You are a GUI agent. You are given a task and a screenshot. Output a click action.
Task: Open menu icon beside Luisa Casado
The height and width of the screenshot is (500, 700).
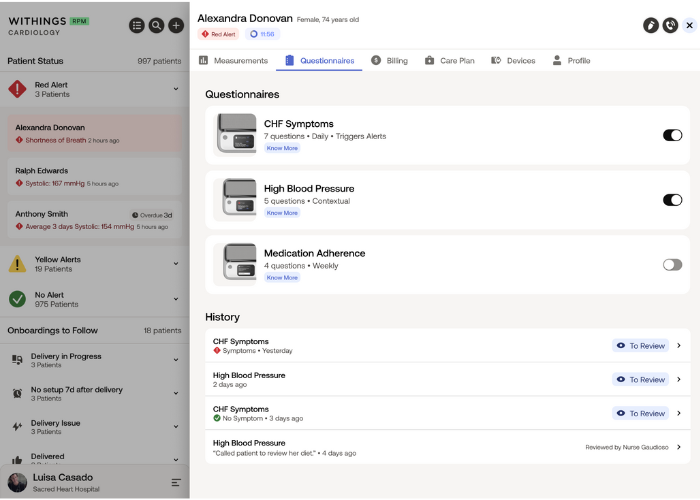pos(176,482)
